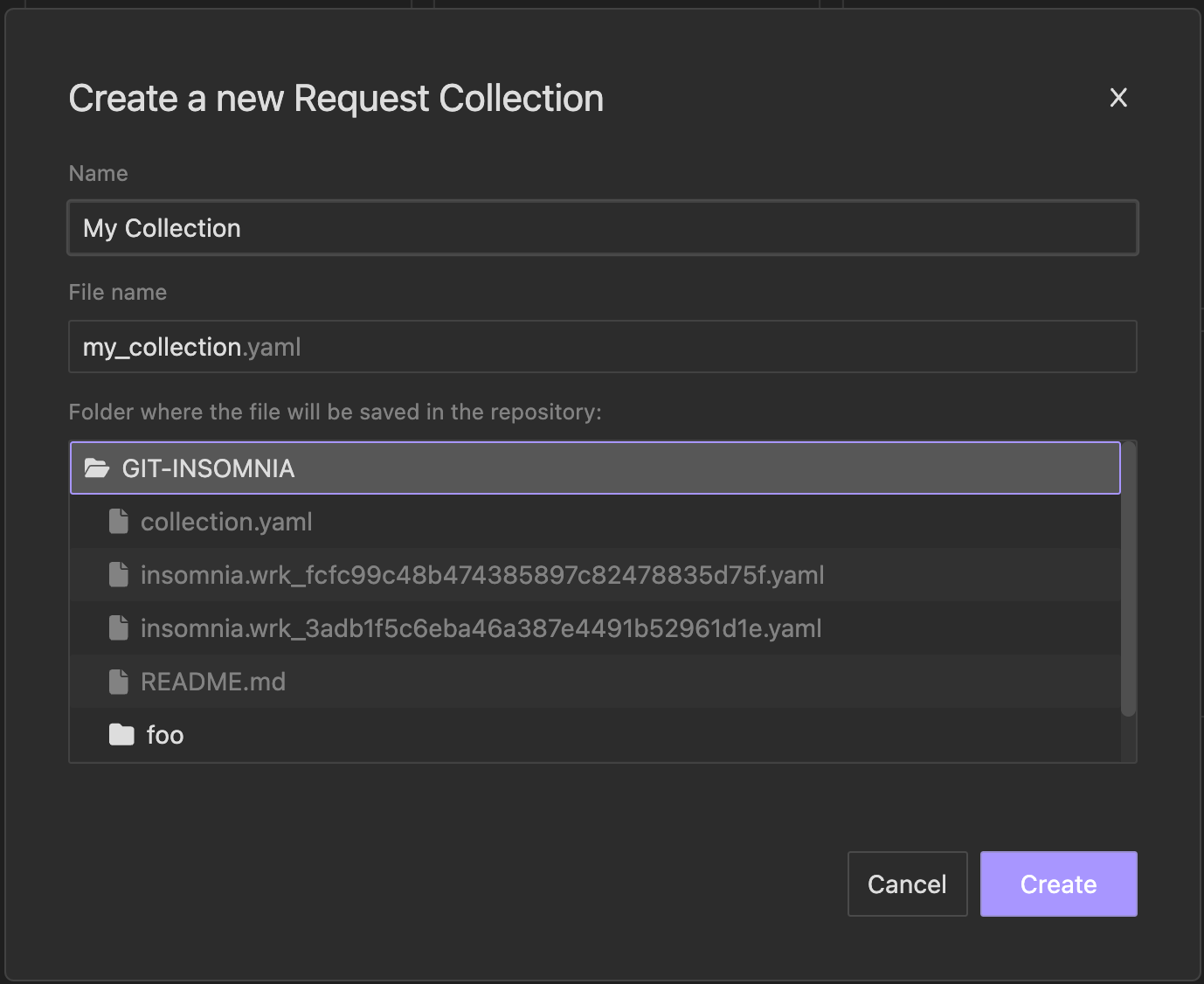Select the insomnia.wrk_3adb1f5c6eba46a387e4491b52961d1e.yaml file
Image resolution: width=1204 pixels, height=984 pixels.
click(595, 628)
